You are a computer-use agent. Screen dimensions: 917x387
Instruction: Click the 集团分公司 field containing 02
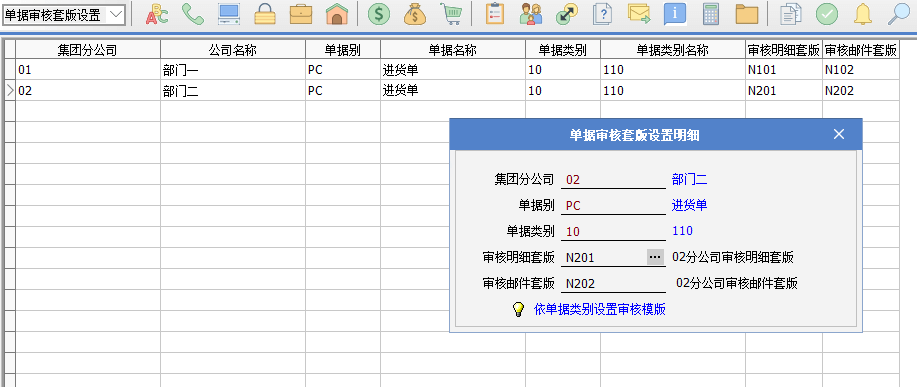pos(613,179)
